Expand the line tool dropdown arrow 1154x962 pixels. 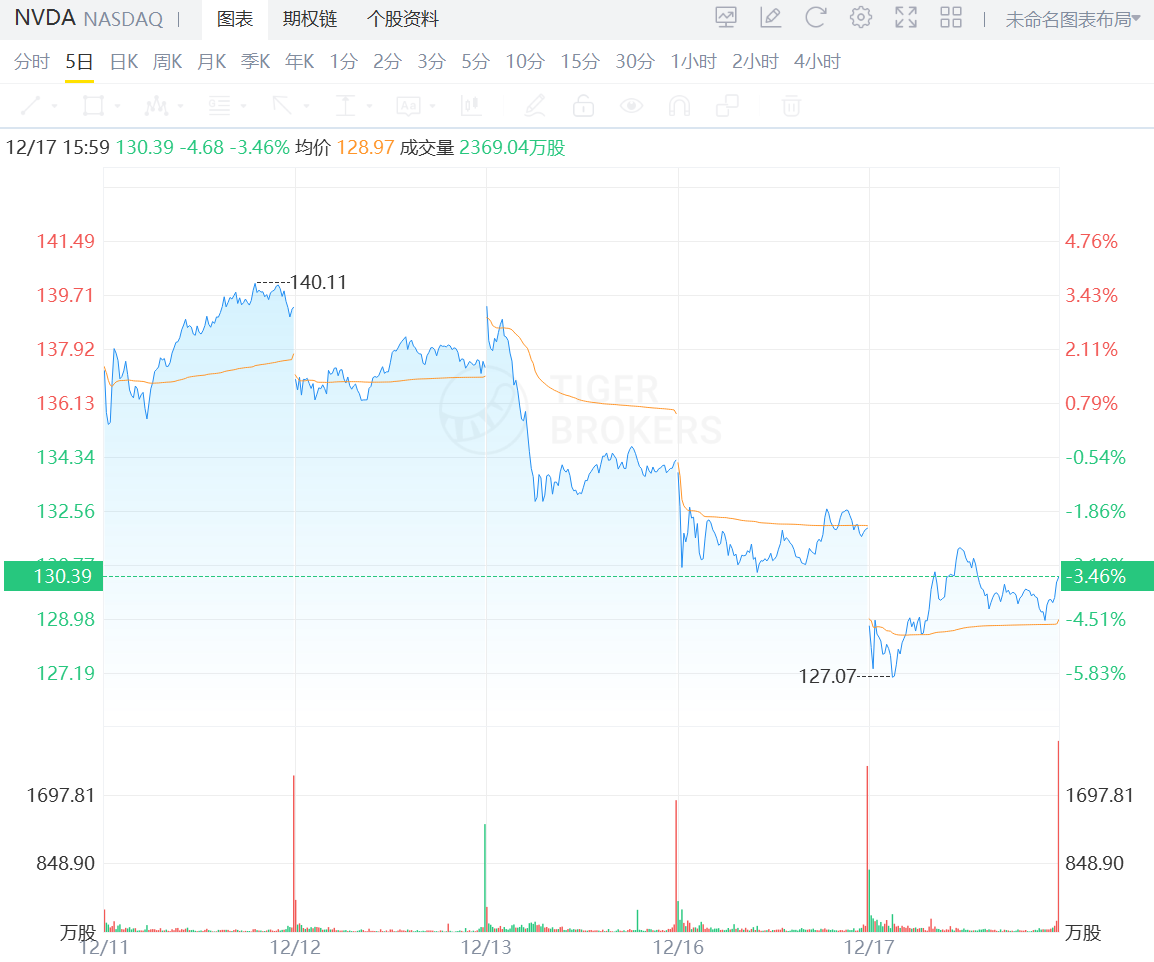54,107
